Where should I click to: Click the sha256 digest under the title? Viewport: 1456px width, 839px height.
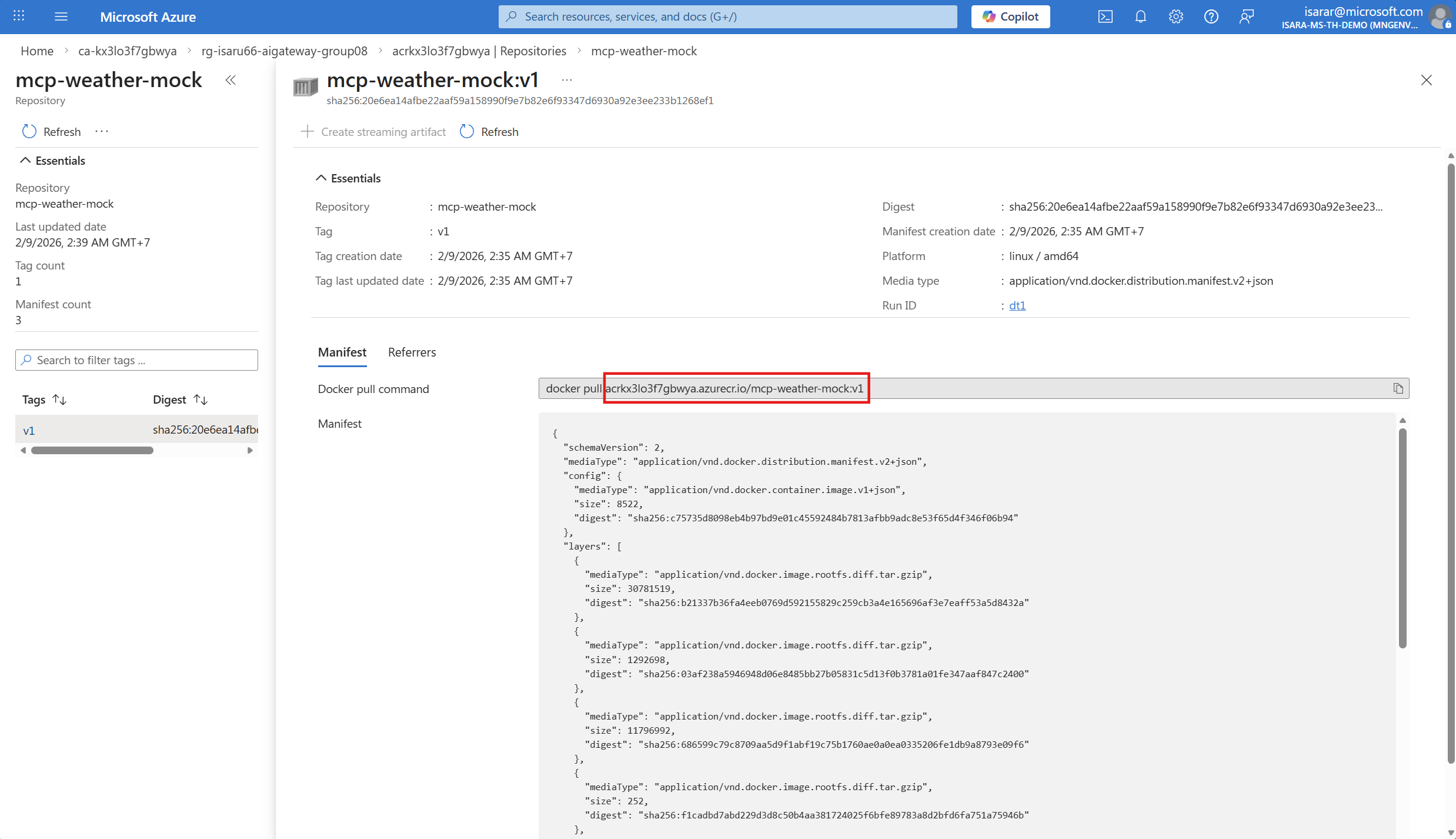point(520,101)
